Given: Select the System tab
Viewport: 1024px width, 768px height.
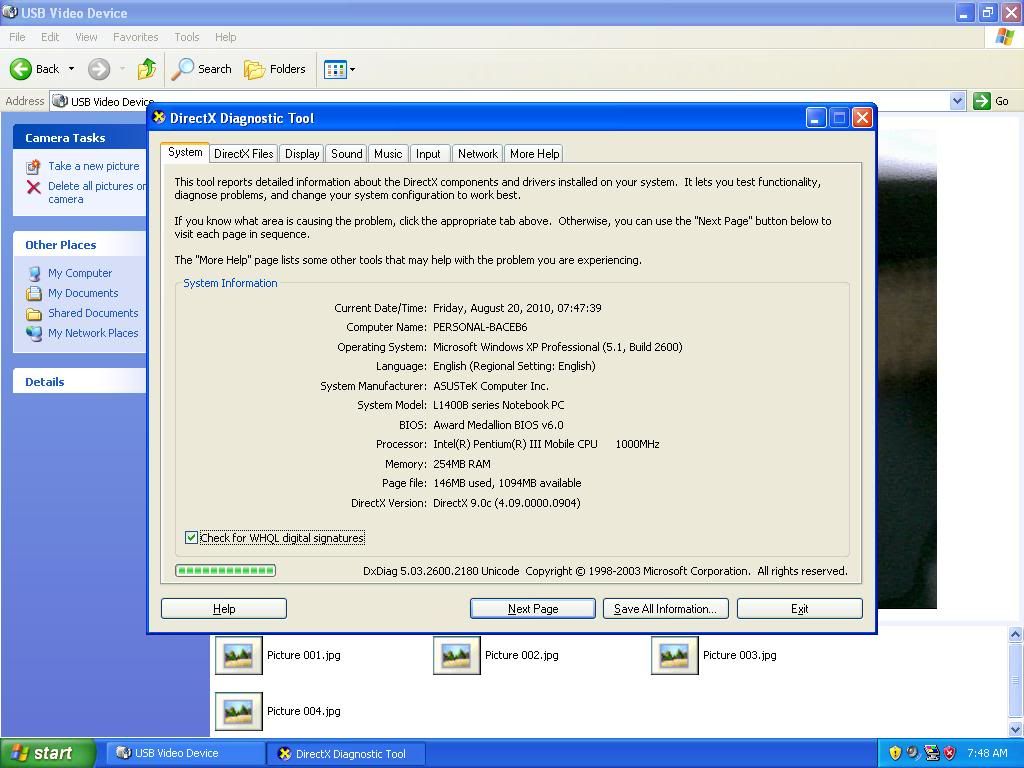Looking at the screenshot, I should [185, 152].
